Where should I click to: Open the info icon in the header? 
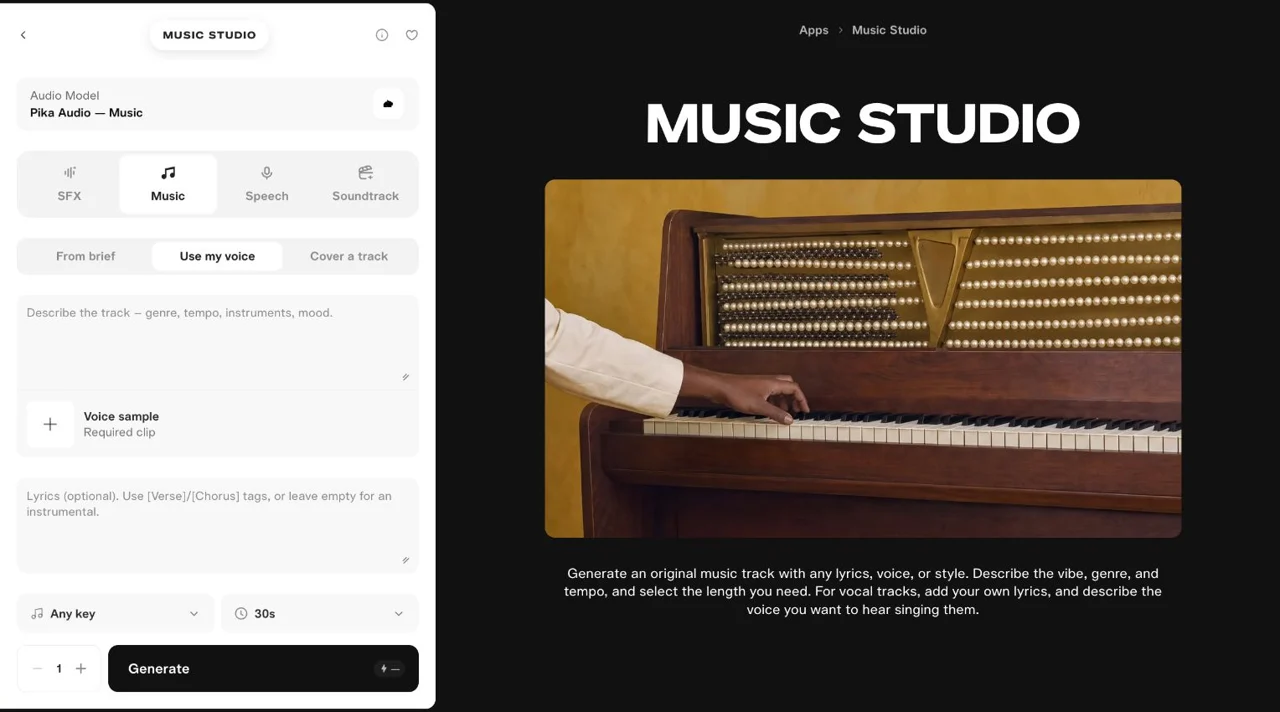coord(382,35)
